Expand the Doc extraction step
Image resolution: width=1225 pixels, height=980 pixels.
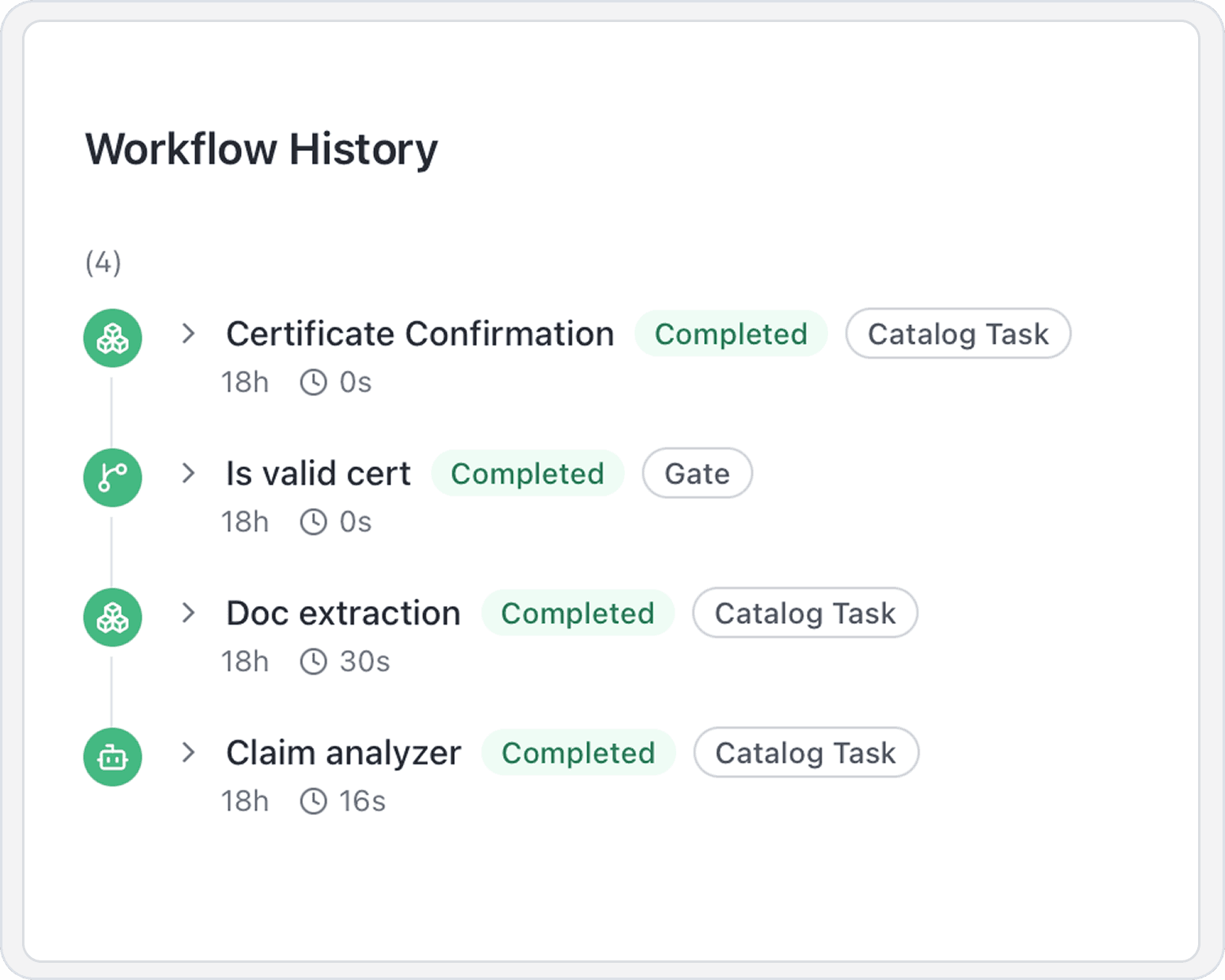click(189, 612)
